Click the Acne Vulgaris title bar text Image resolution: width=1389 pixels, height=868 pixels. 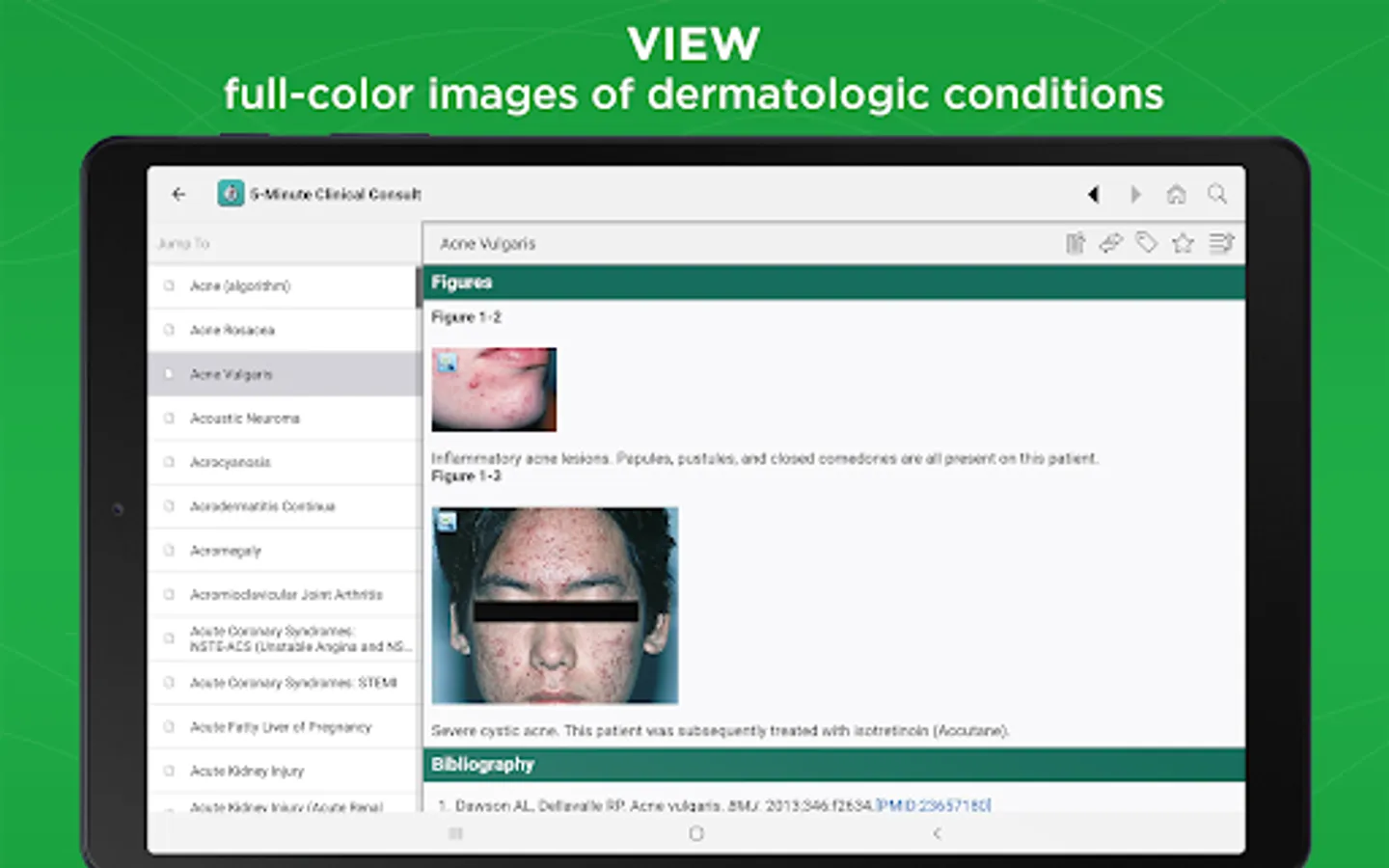tap(488, 244)
